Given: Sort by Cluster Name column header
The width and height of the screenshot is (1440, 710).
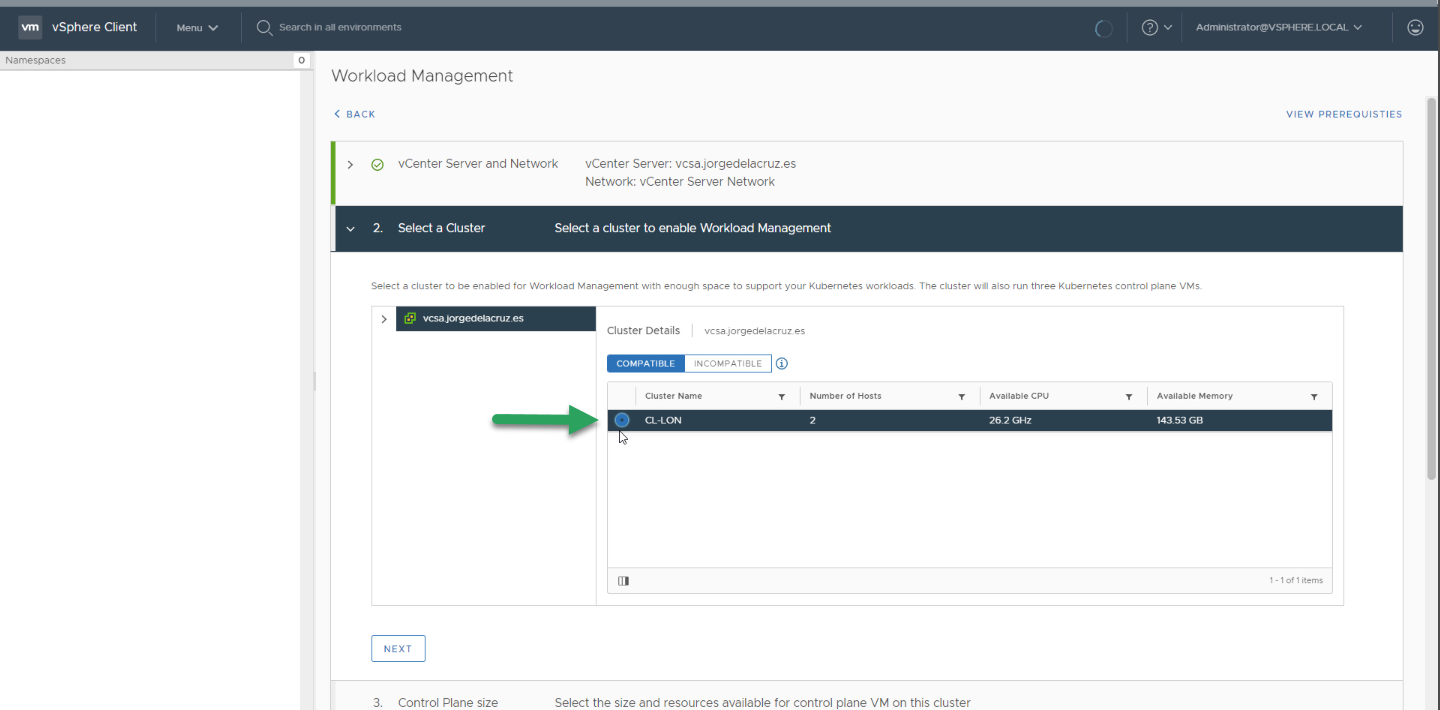Looking at the screenshot, I should coord(673,396).
